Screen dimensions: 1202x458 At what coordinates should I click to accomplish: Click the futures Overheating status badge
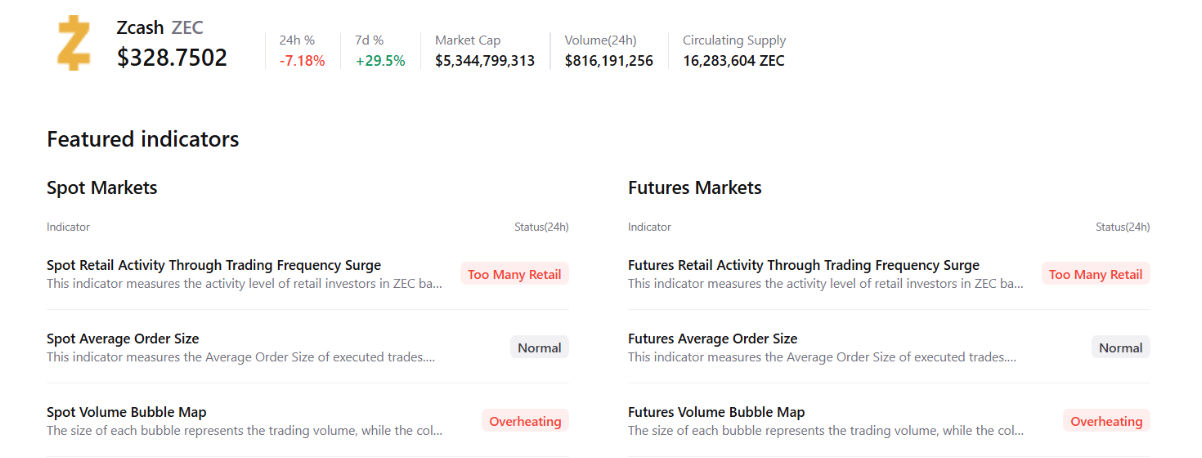click(1106, 421)
